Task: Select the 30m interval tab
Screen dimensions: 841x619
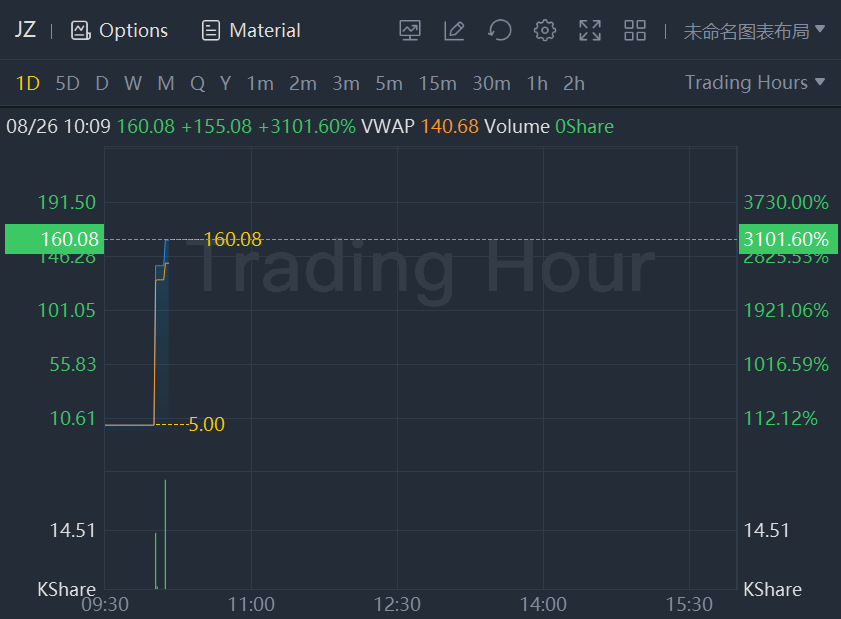Action: point(491,84)
